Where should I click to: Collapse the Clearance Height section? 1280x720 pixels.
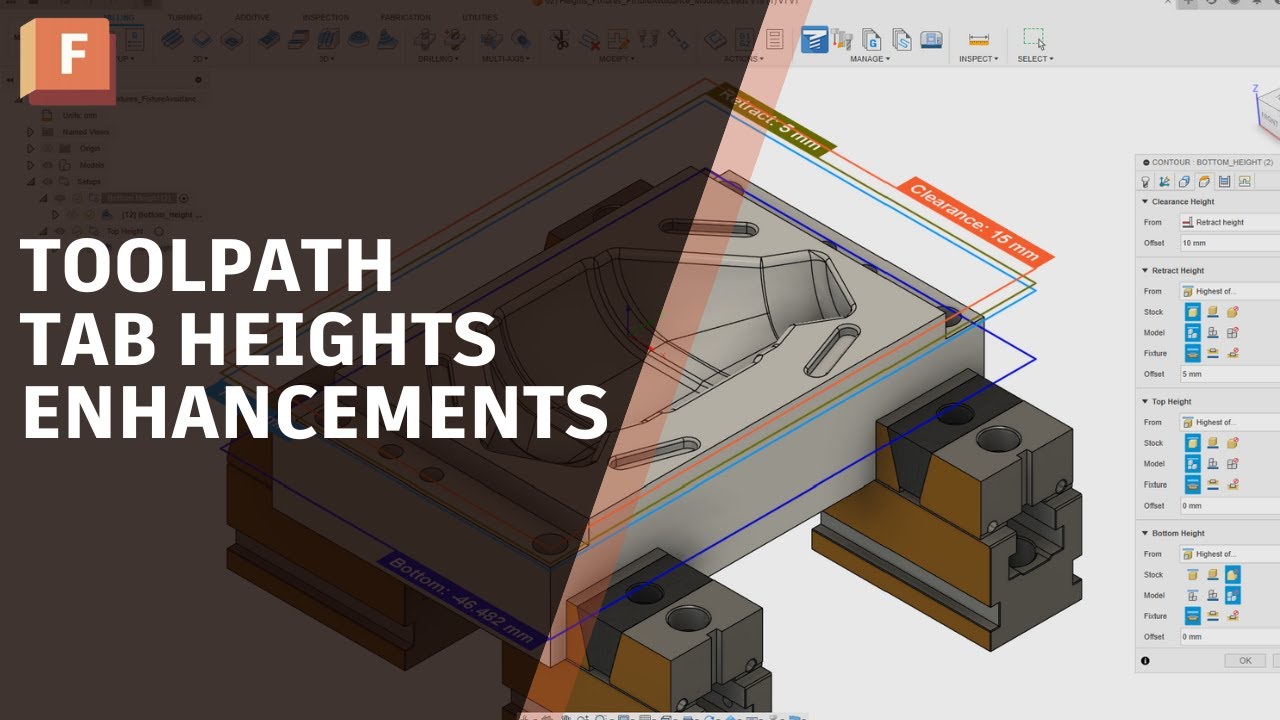1145,202
